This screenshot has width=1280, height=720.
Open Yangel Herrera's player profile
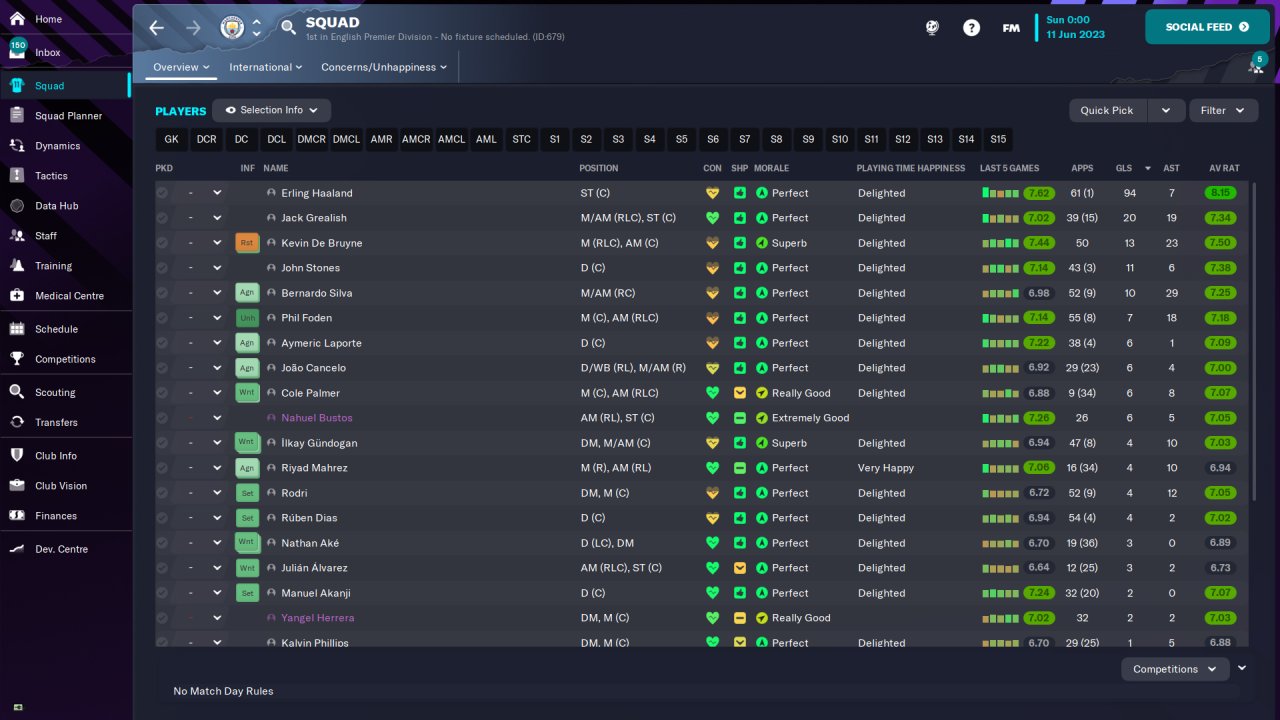point(317,618)
